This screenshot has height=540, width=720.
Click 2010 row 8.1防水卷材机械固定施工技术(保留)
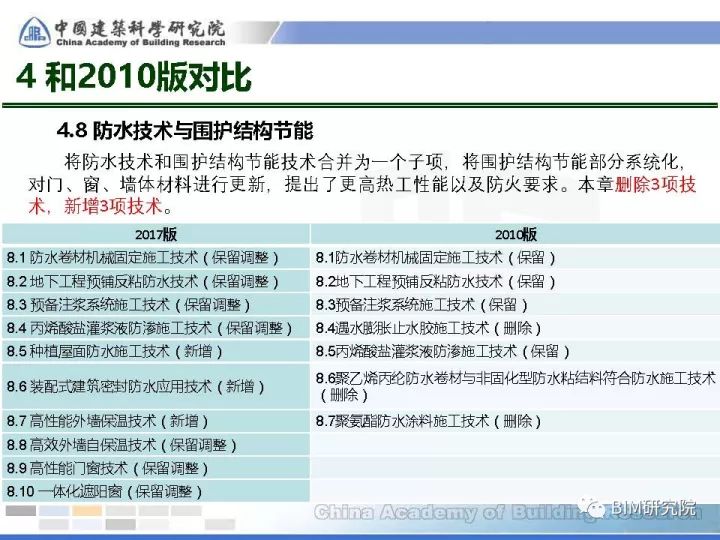tap(516, 258)
